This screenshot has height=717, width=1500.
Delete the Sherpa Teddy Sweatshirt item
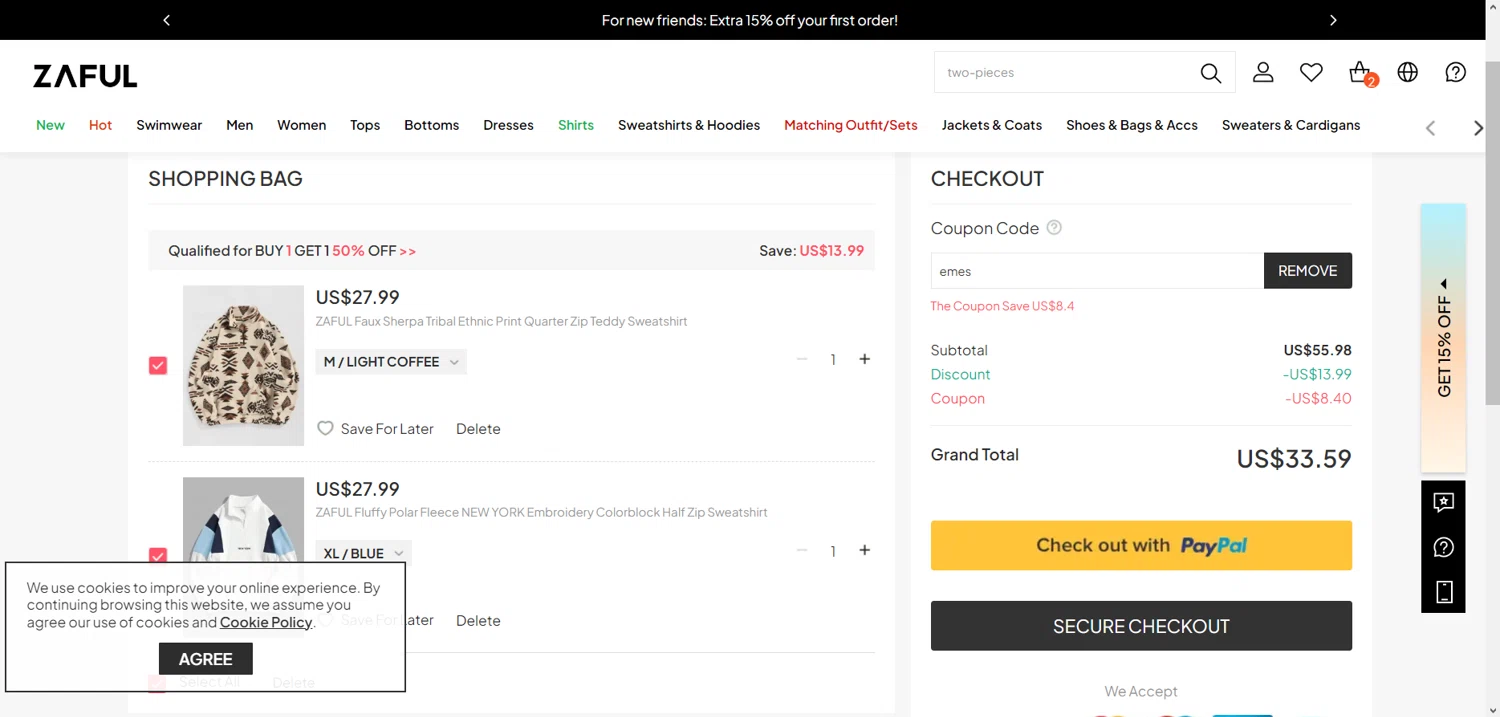point(478,428)
